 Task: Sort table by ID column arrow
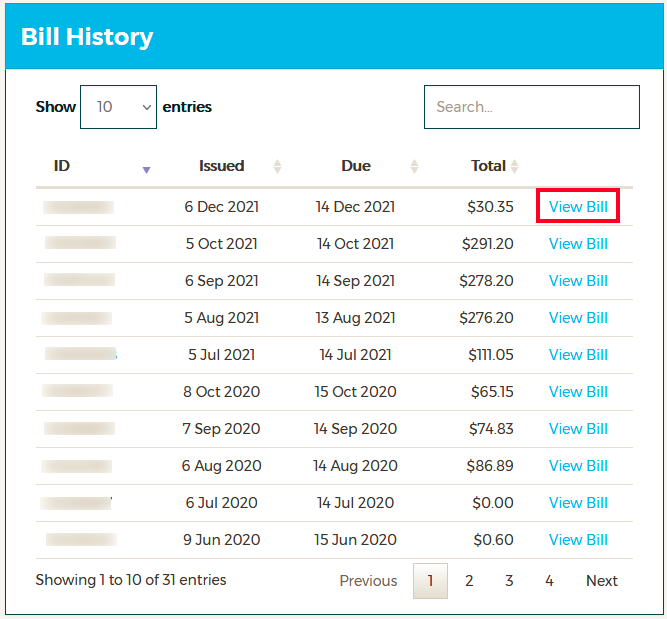pyautogui.click(x=146, y=168)
